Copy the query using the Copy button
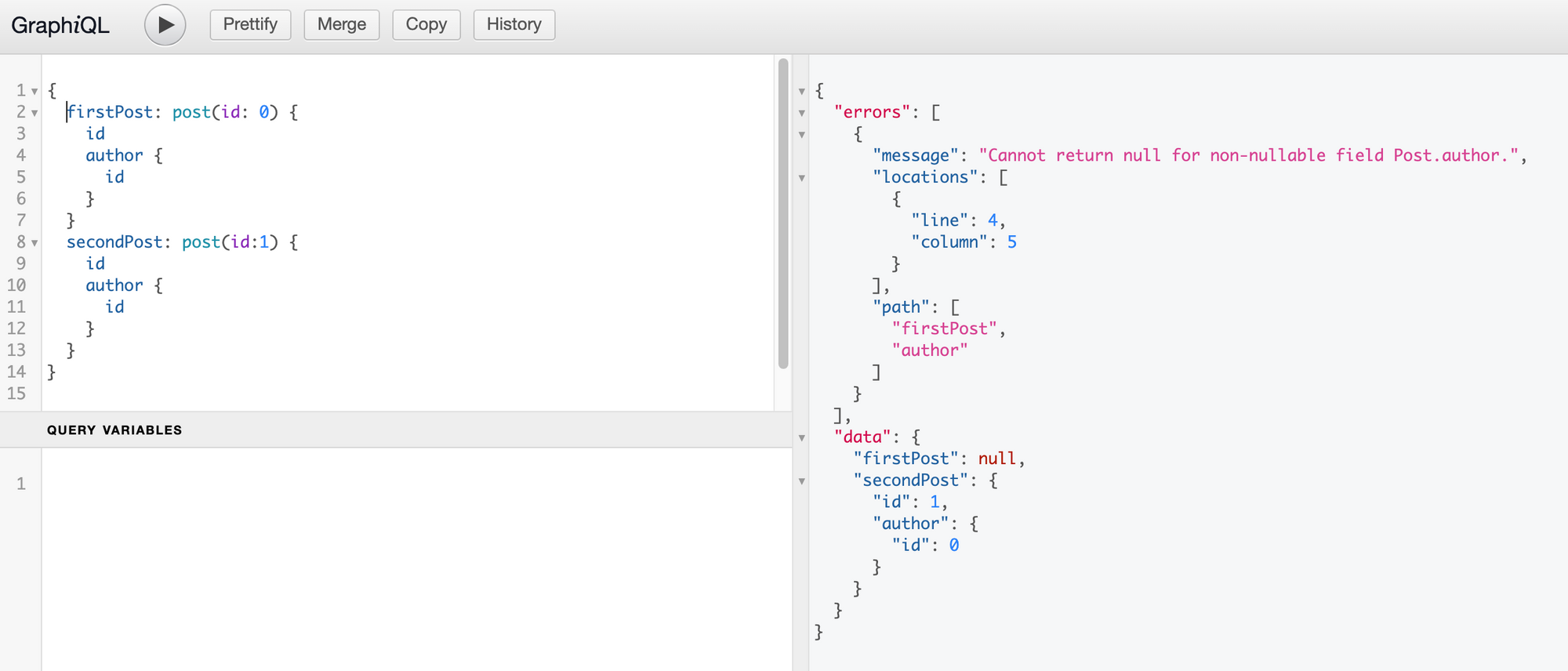The height and width of the screenshot is (671, 1568). (426, 24)
